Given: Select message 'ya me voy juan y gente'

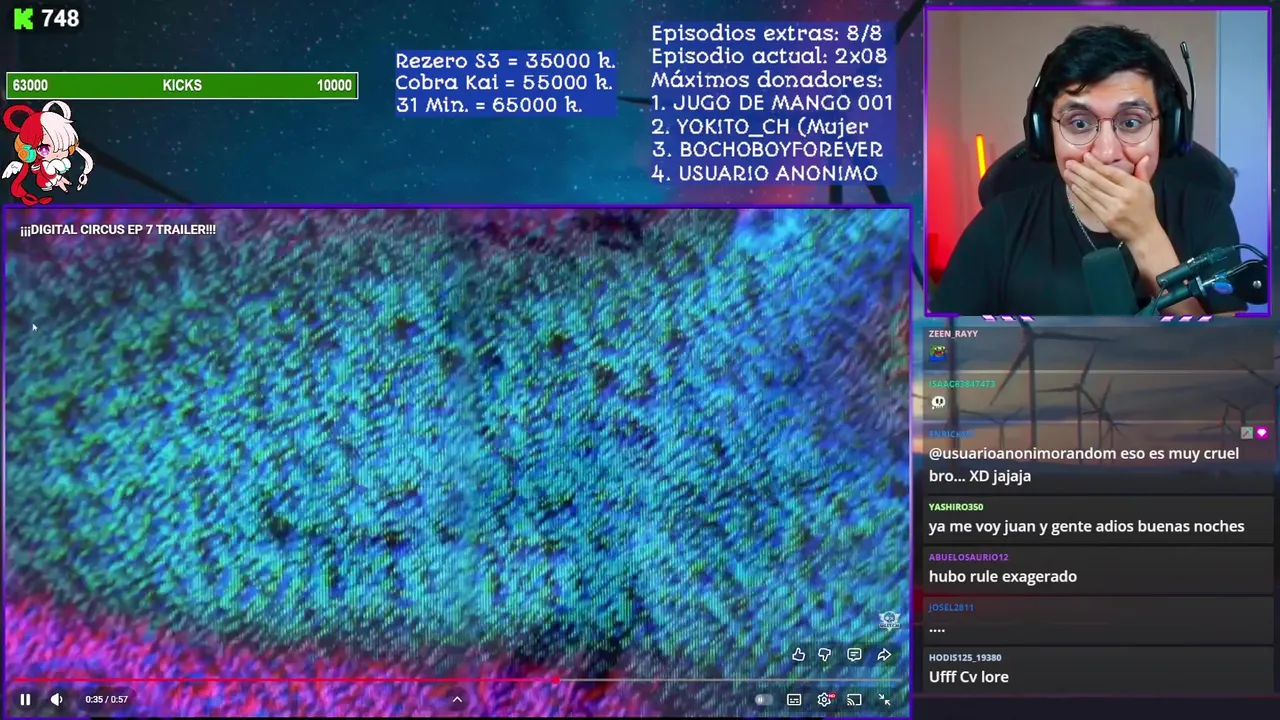Looking at the screenshot, I should click(x=1086, y=527).
